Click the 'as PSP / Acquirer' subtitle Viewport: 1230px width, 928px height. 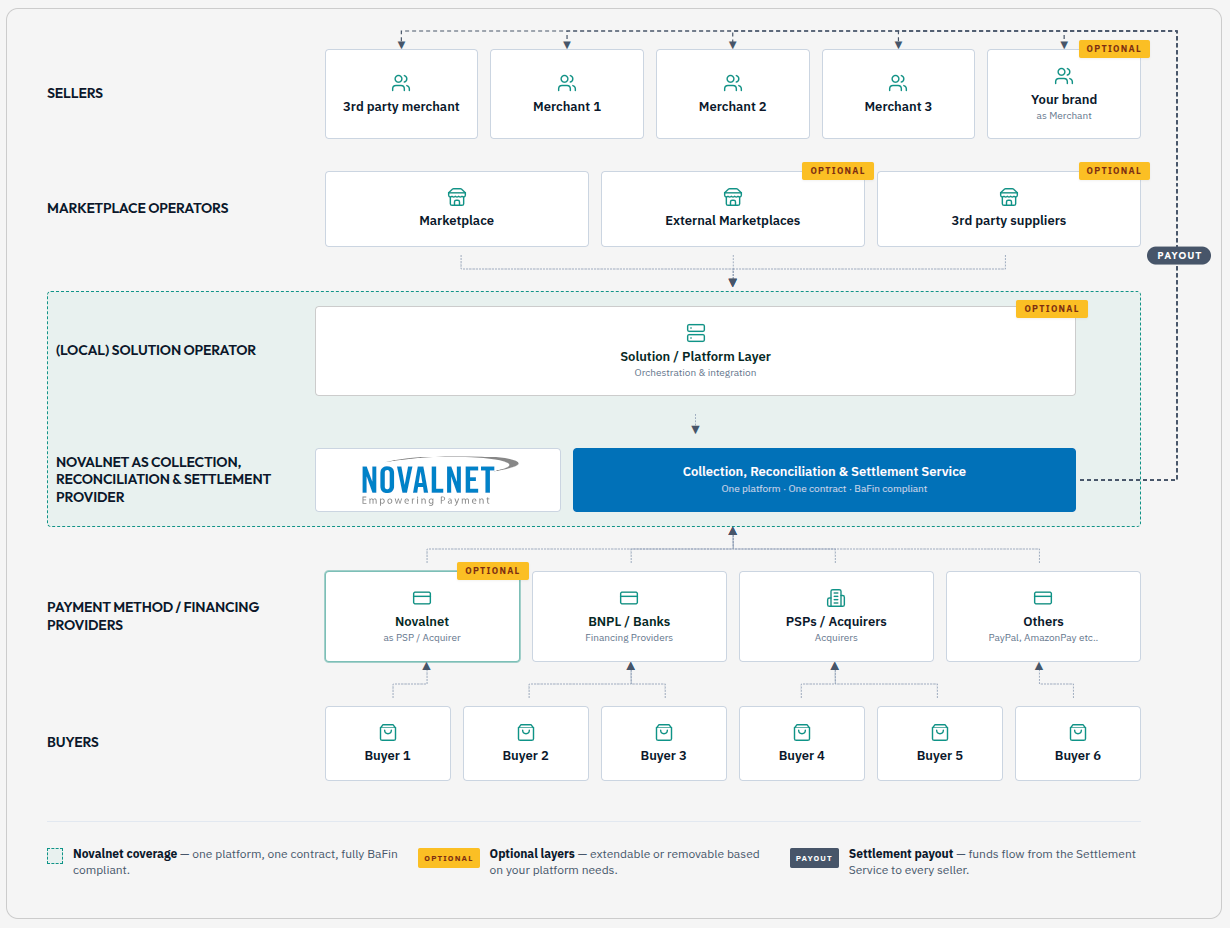click(422, 638)
